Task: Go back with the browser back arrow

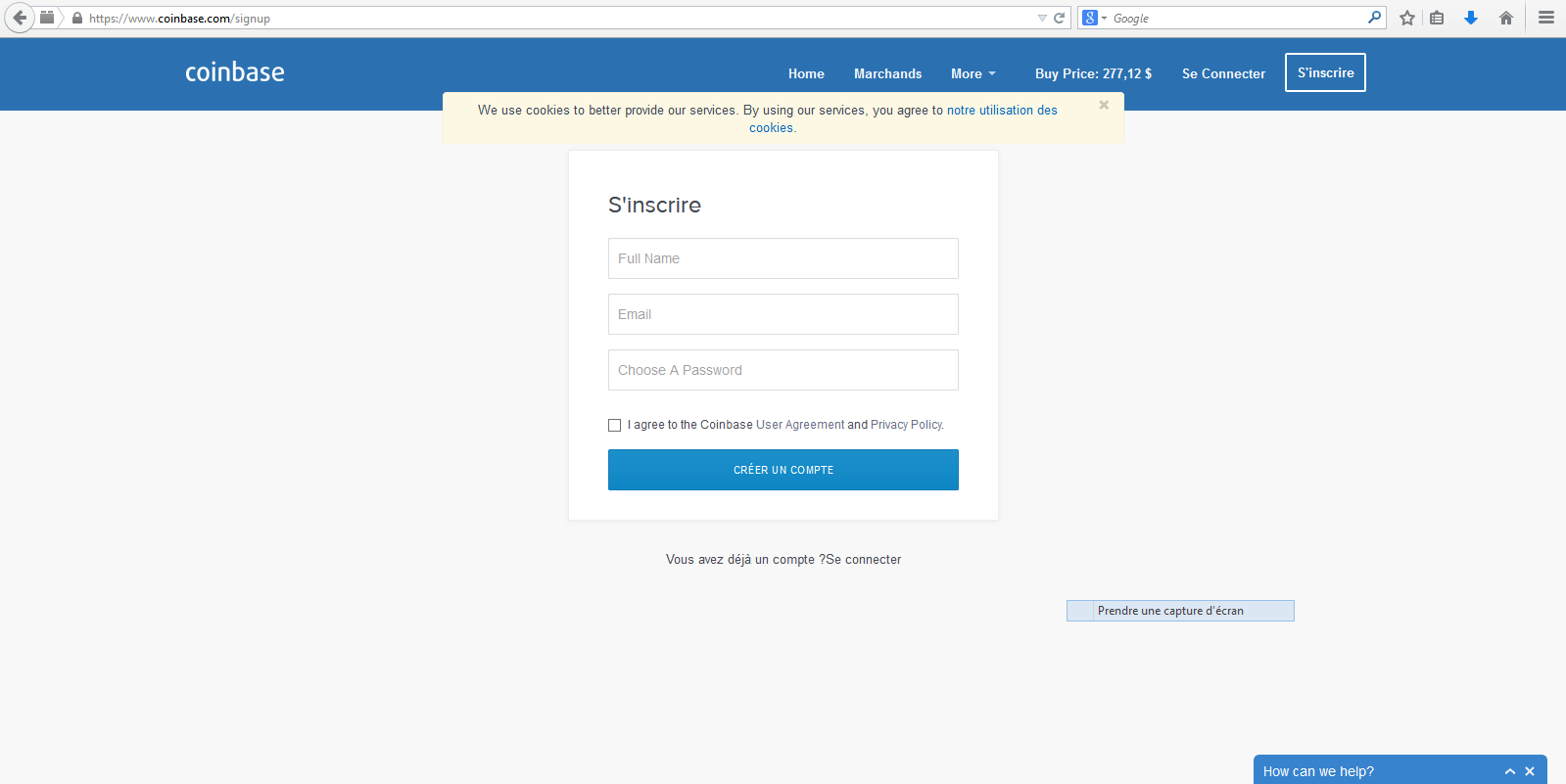Action: pyautogui.click(x=20, y=18)
